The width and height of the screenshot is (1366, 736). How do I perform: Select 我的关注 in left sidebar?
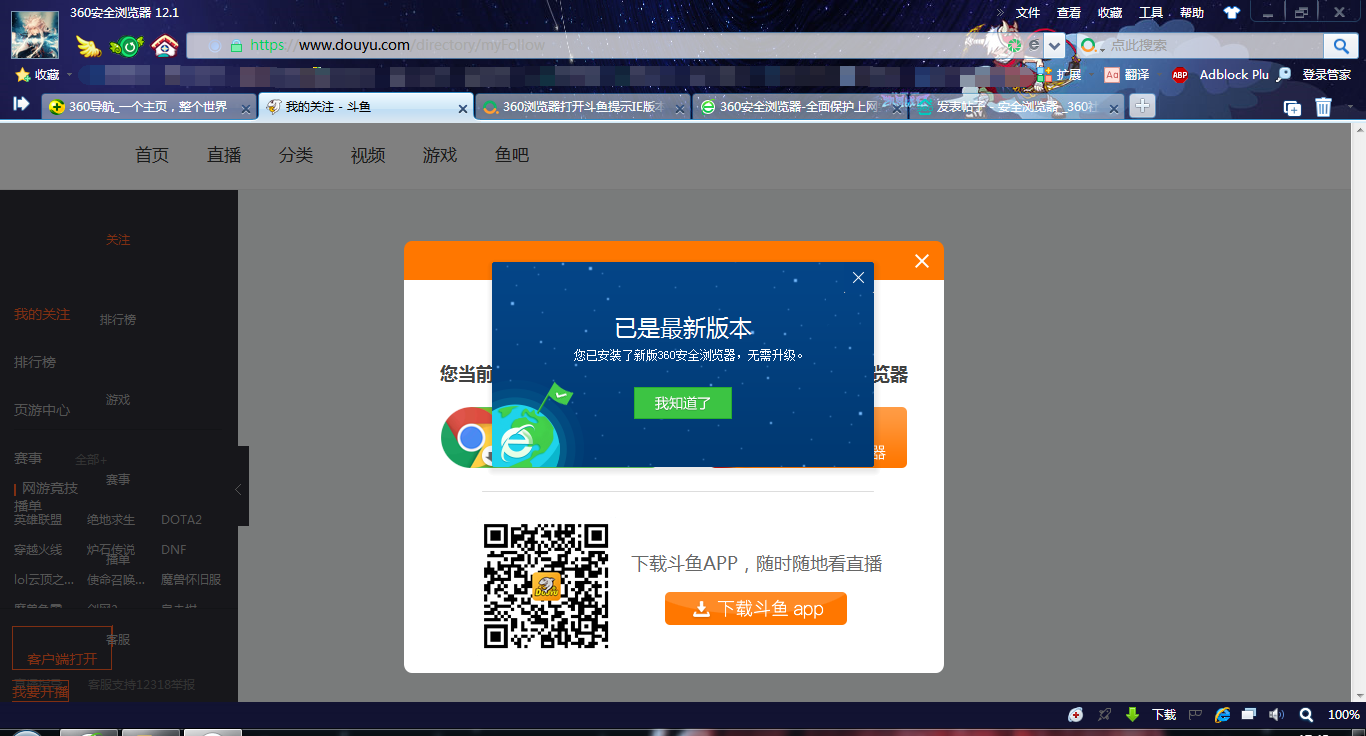42,314
